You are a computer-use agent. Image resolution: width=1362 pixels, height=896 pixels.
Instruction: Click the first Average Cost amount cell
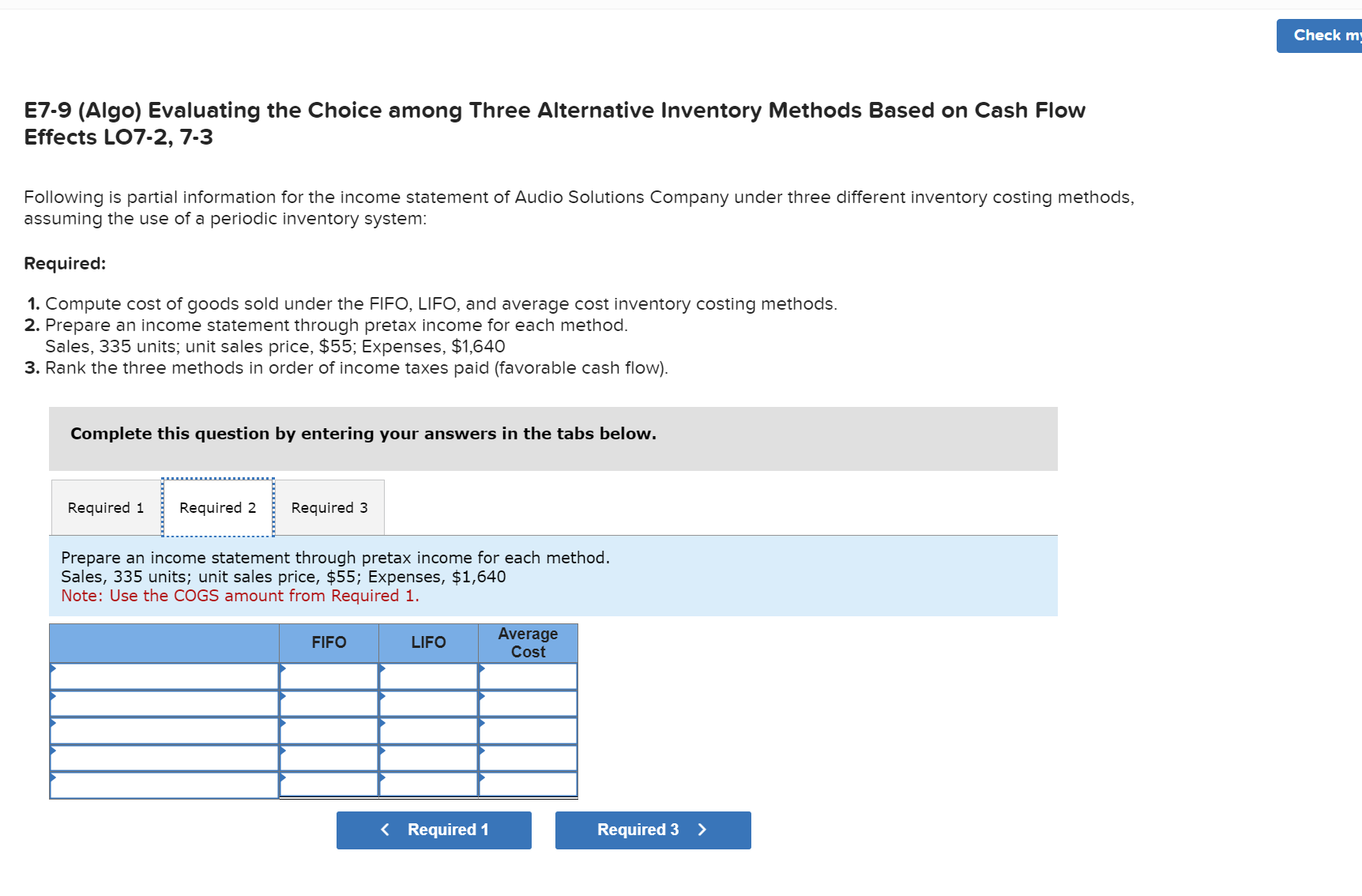coord(528,676)
